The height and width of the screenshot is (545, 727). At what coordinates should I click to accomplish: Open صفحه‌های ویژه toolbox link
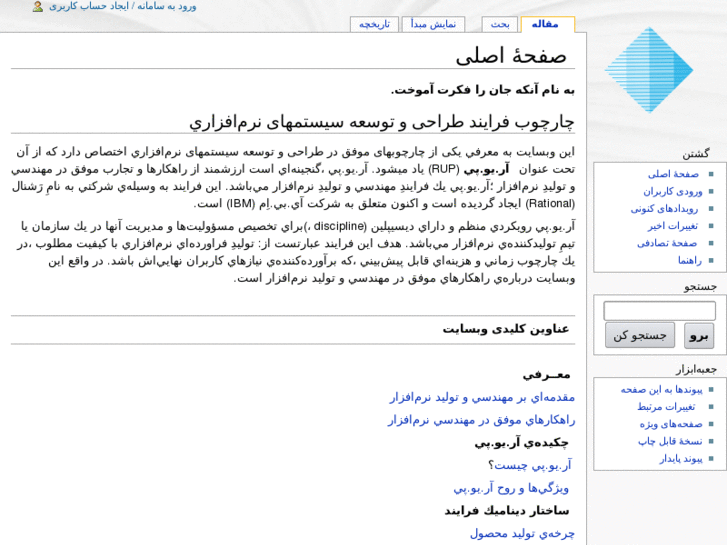pyautogui.click(x=671, y=424)
